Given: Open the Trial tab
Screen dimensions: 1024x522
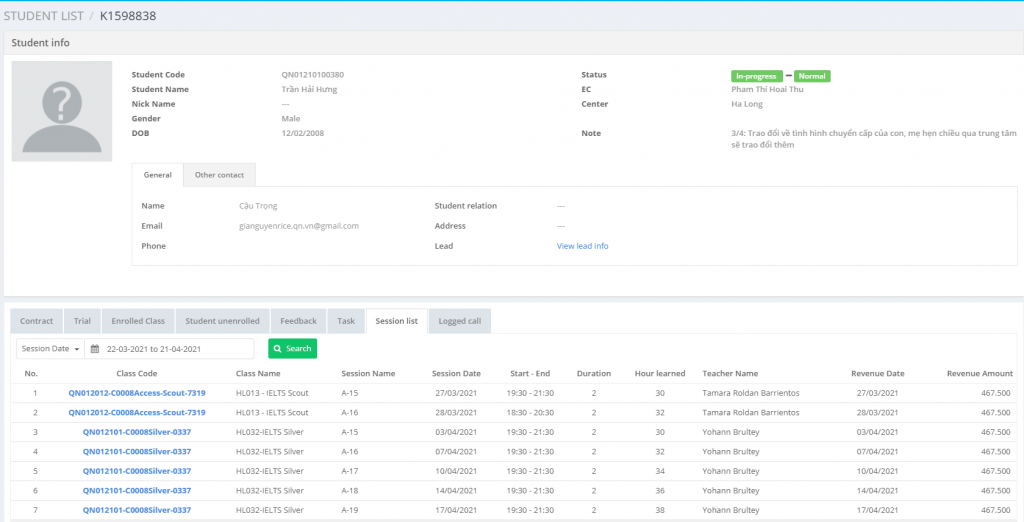Looking at the screenshot, I should click(x=82, y=321).
